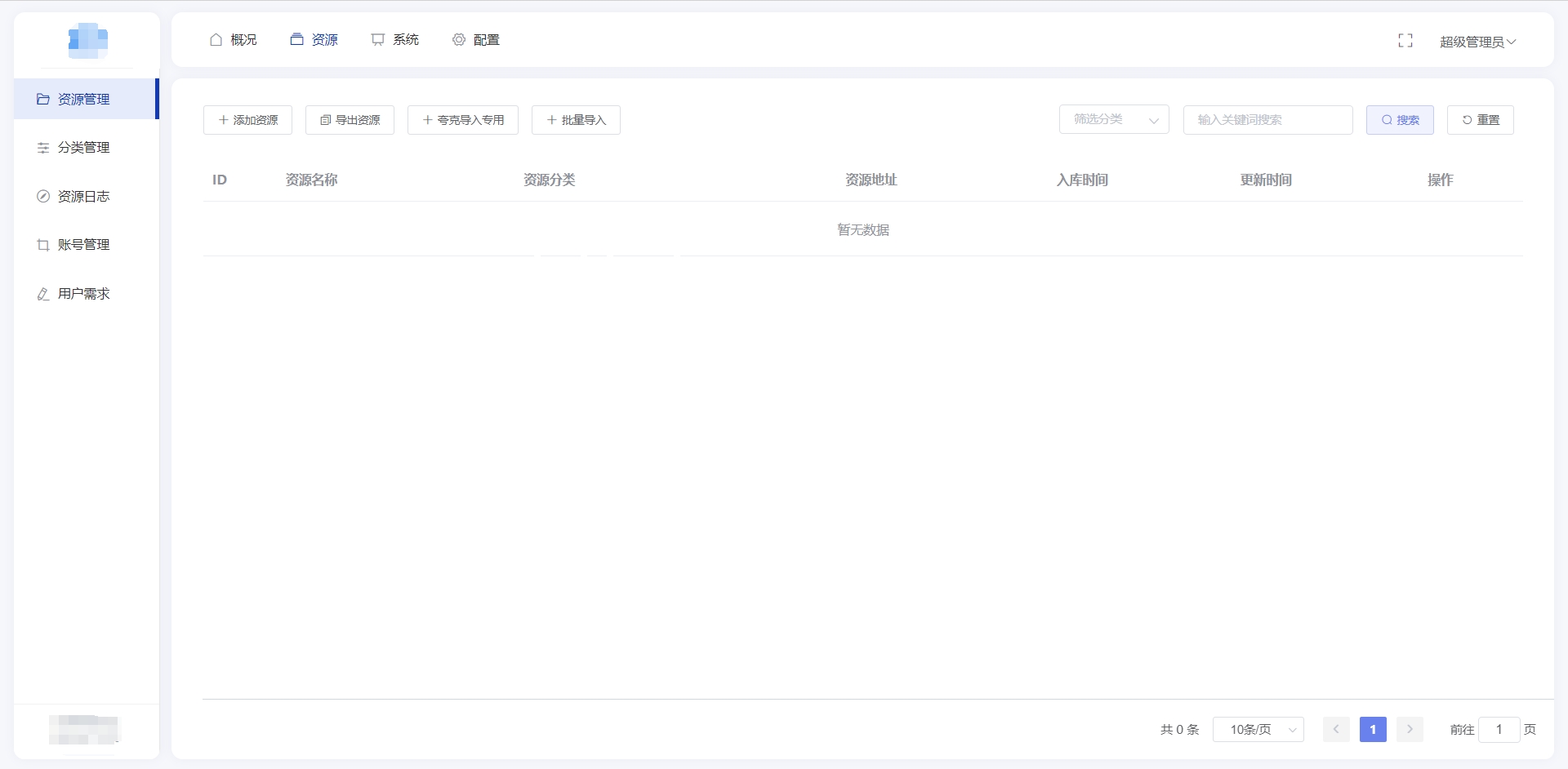Screen dimensions: 1568x769
Task: Focus the 输入关键词搜索 search field
Action: 1267,120
